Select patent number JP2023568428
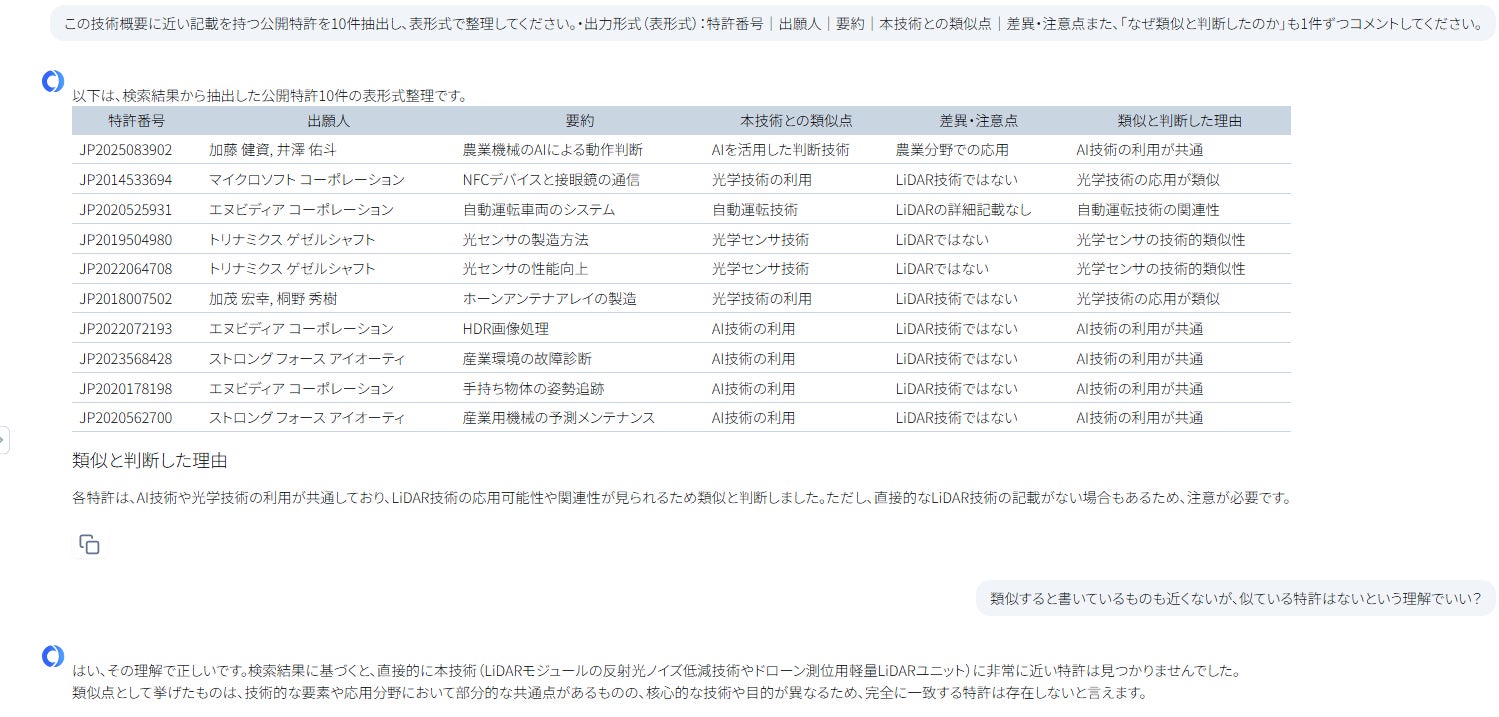The width and height of the screenshot is (1499, 717). [126, 359]
